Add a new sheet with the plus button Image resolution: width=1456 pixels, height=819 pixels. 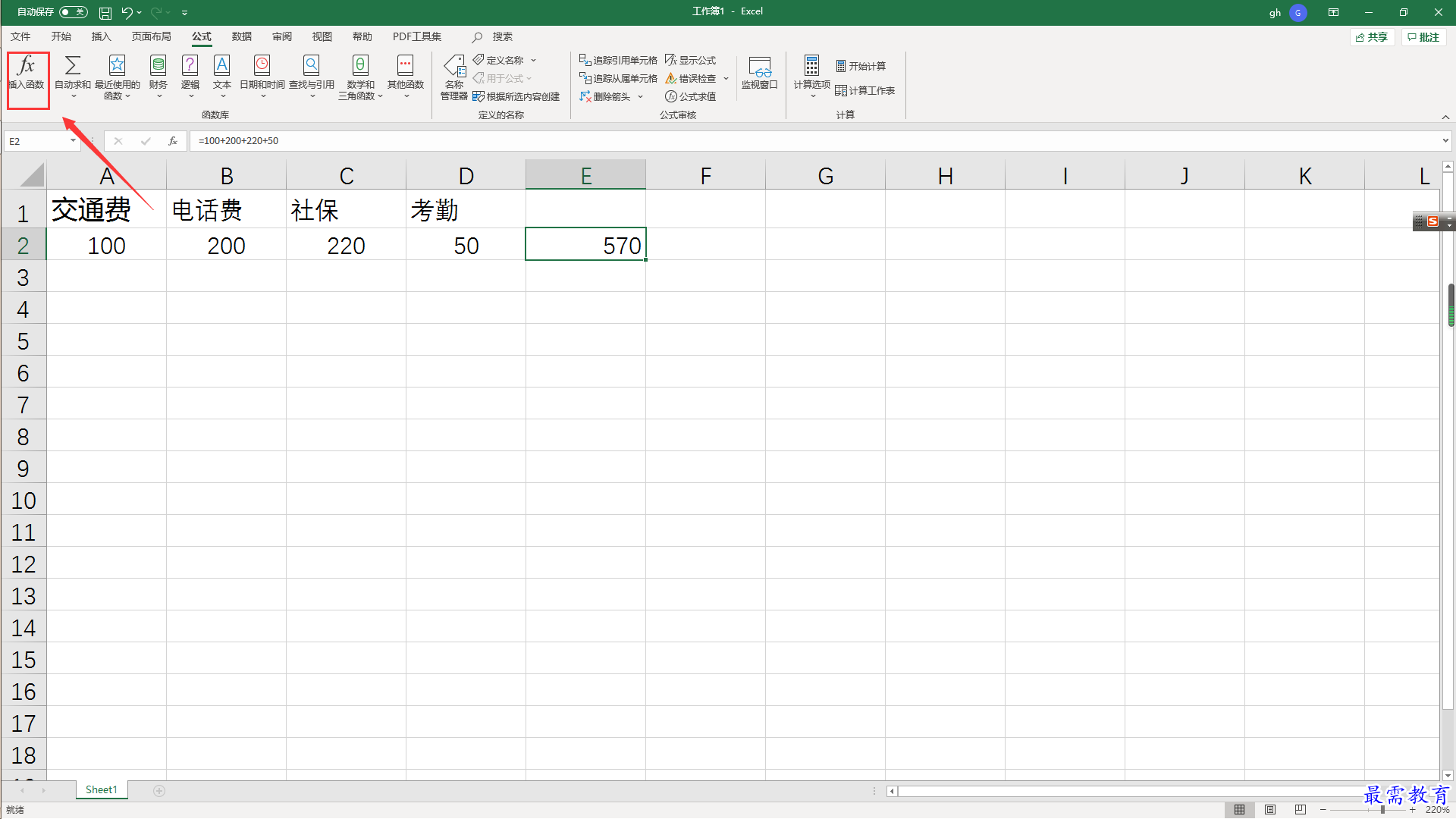pyautogui.click(x=159, y=791)
